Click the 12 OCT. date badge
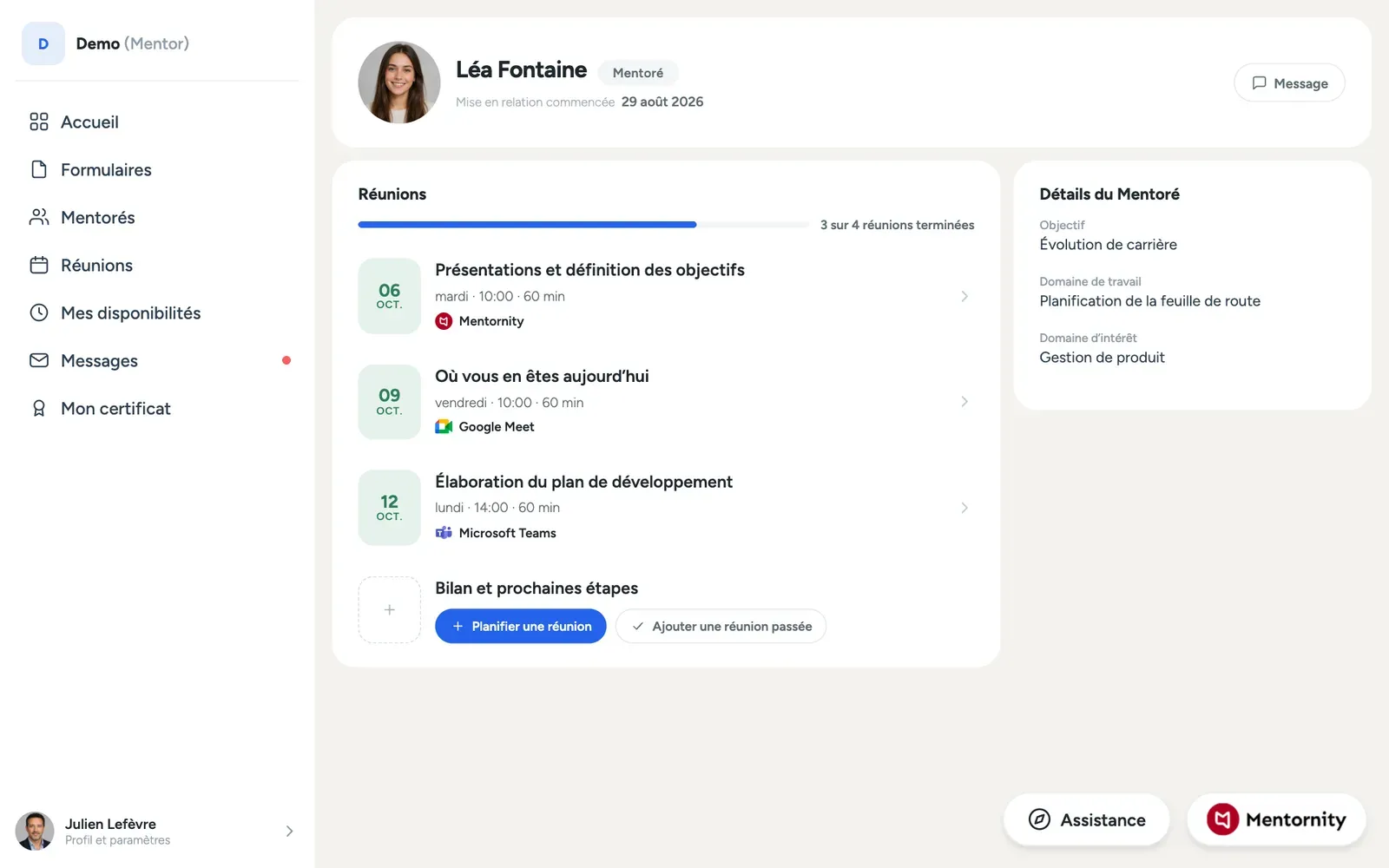 click(x=390, y=508)
